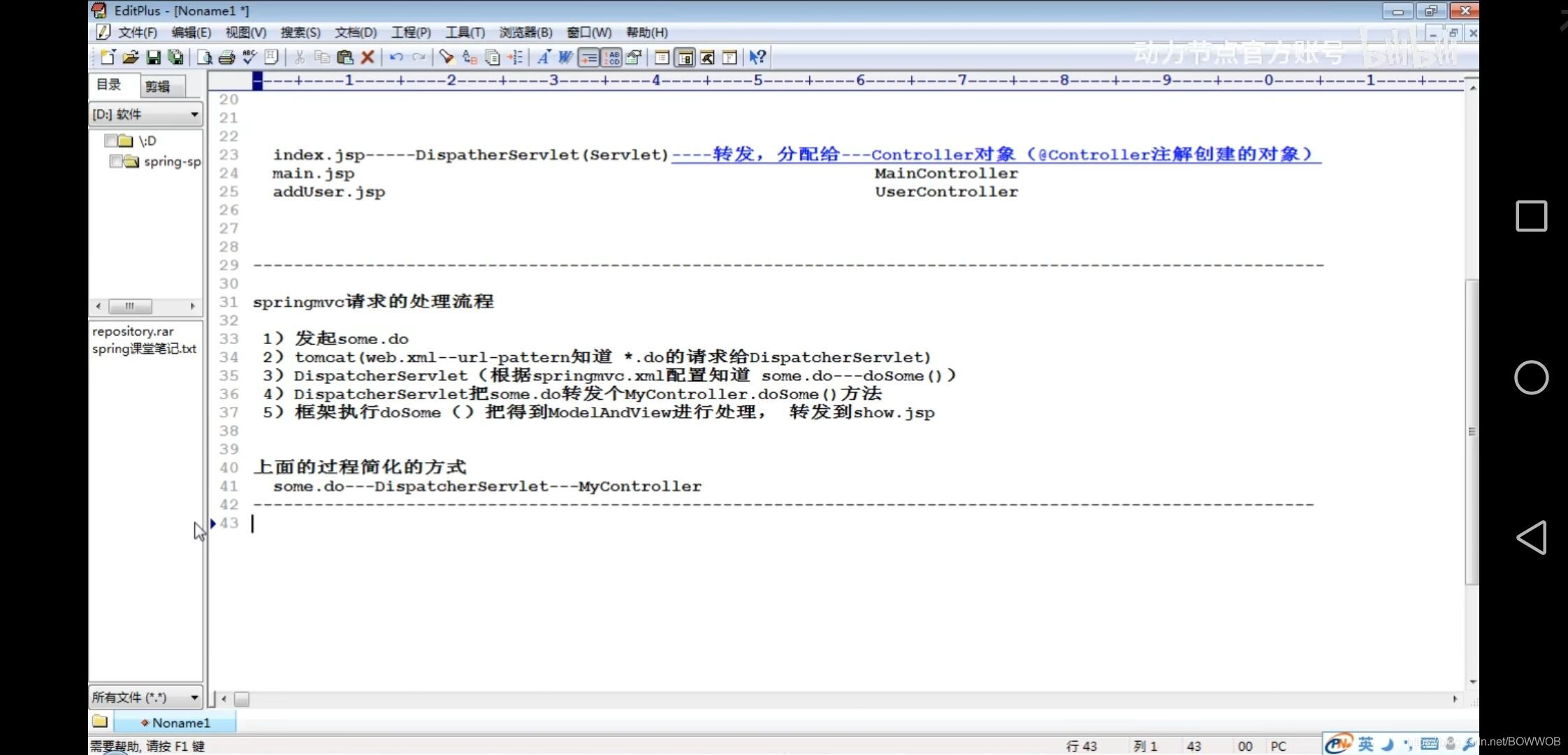Toggle the Word Wrap toolbar button
The image size is (1568, 755).
tap(565, 57)
